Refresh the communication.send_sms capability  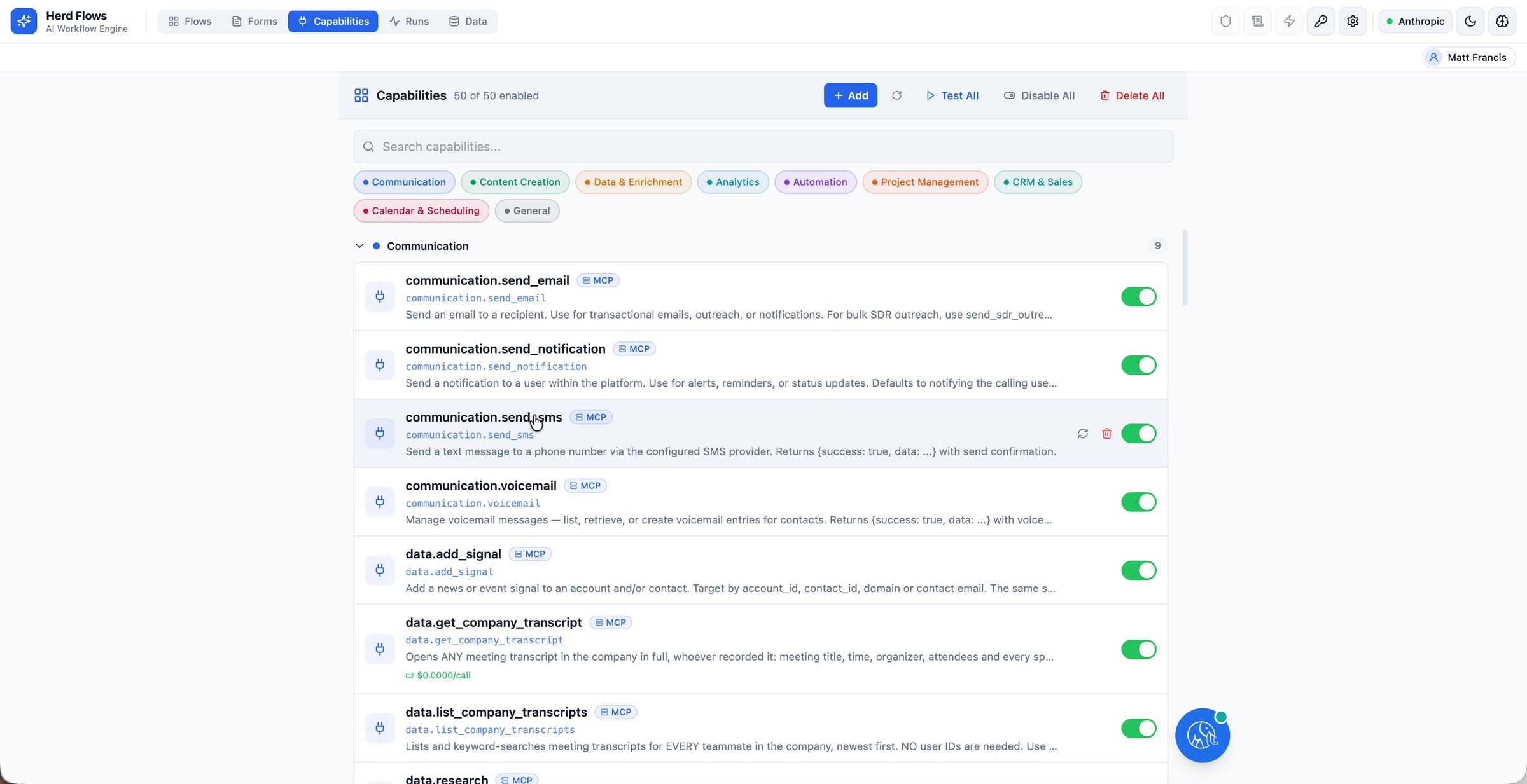(1083, 434)
